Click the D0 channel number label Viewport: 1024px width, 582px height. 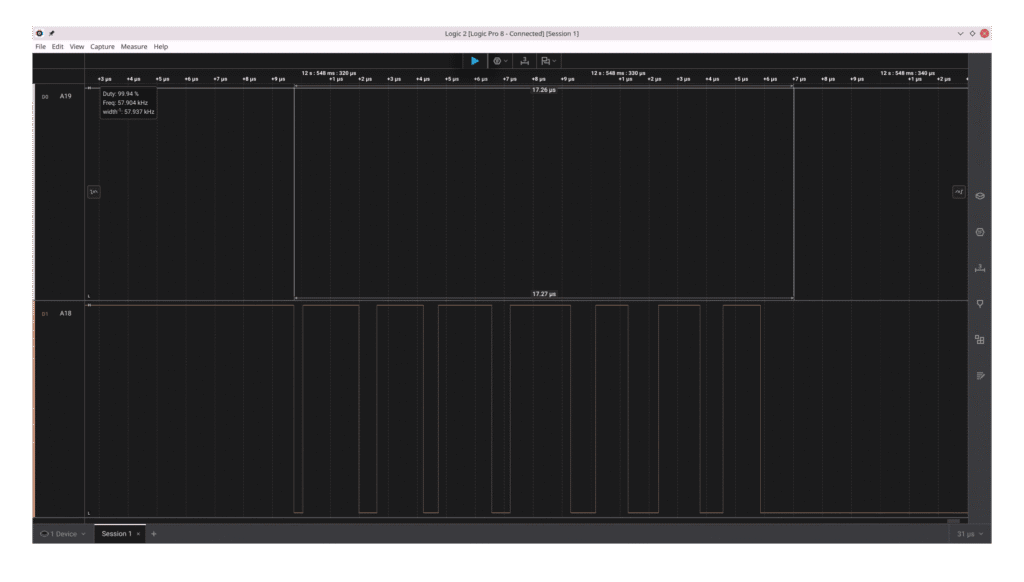coord(45,97)
